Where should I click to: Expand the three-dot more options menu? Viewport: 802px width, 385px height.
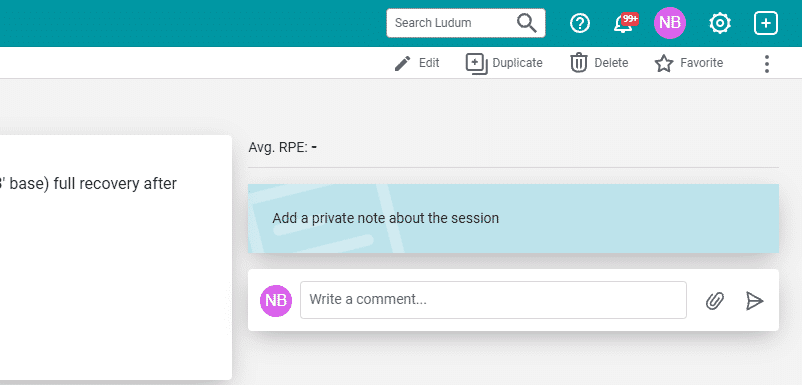(x=766, y=63)
